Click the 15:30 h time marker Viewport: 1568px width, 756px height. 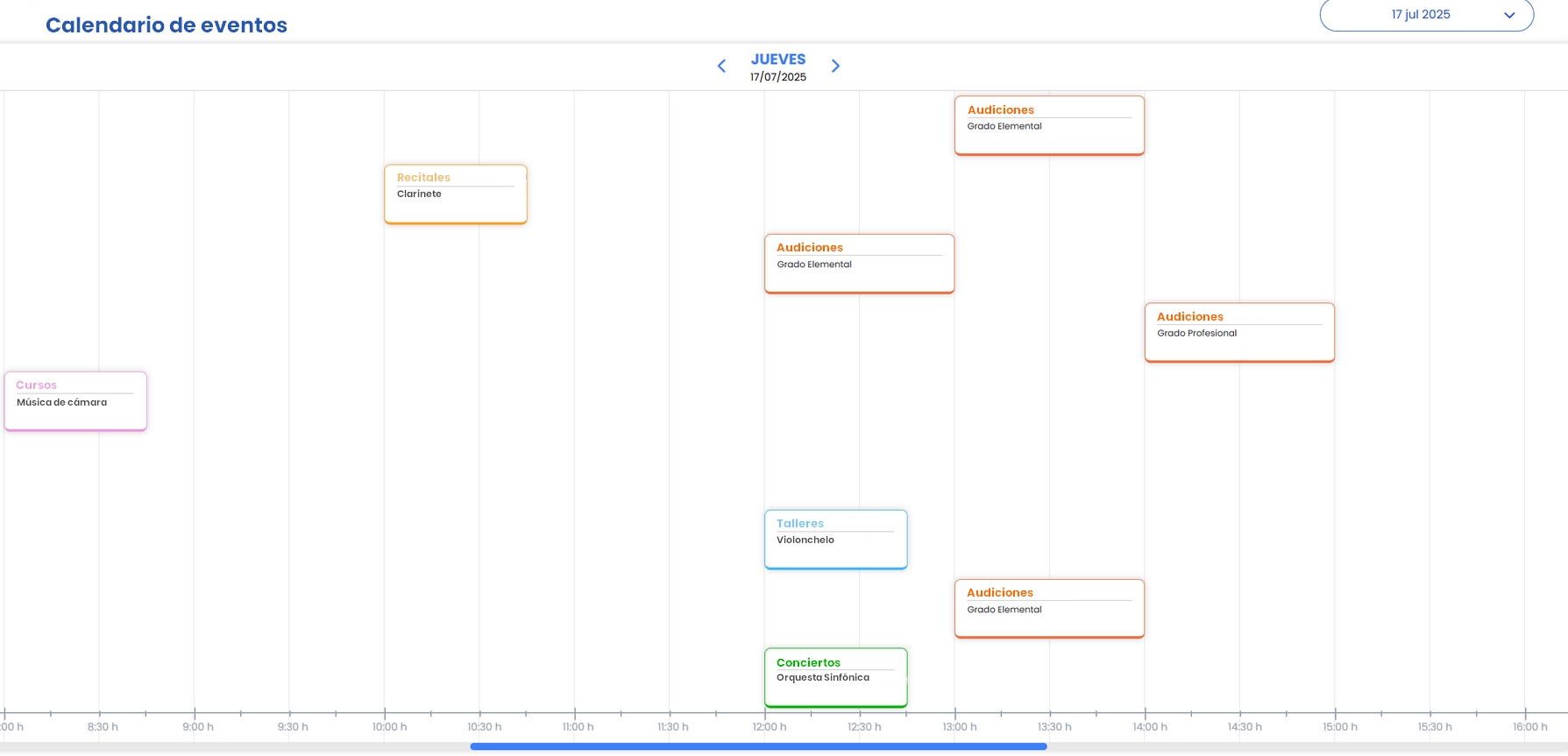(1435, 727)
